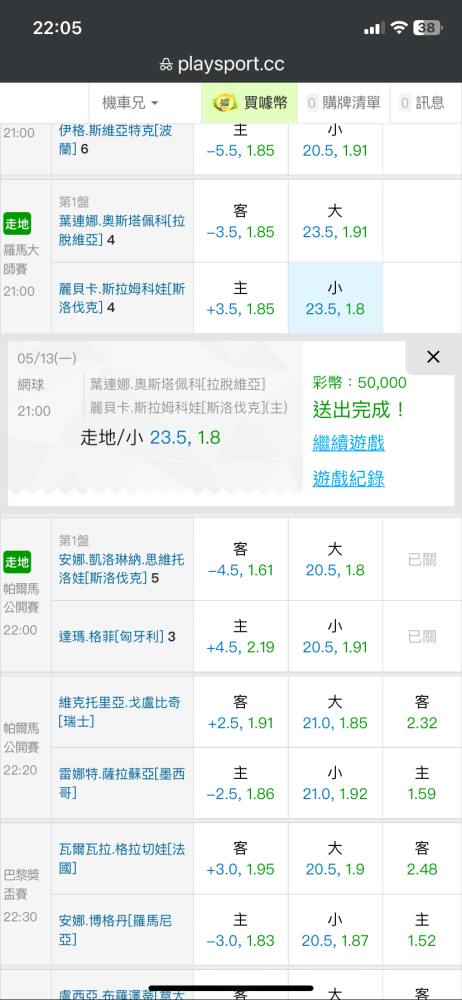The width and height of the screenshot is (462, 1000).
Task: Select highlighted 小 23.5, 1.8 odds cell
Action: 336,298
